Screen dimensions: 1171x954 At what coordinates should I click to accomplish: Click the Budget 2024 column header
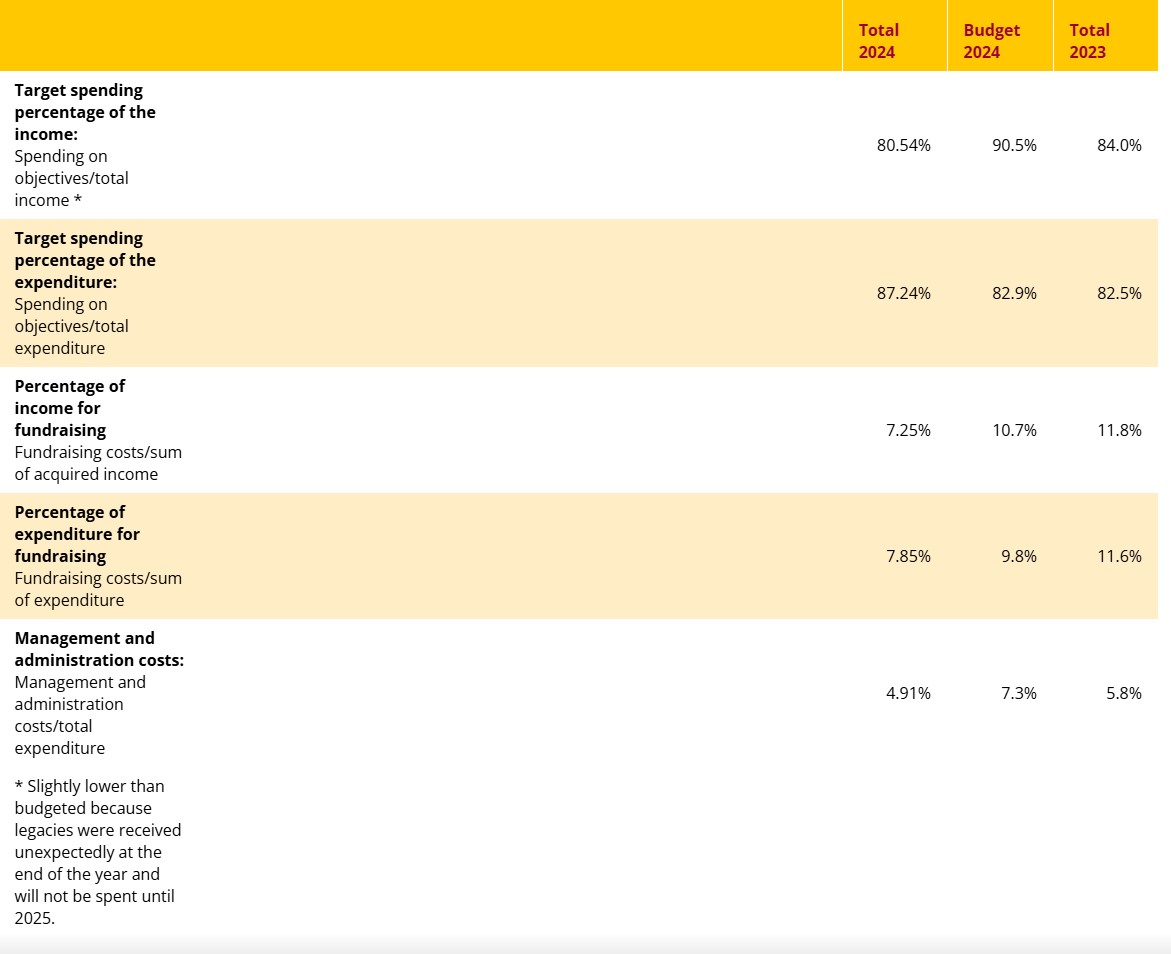pos(991,41)
